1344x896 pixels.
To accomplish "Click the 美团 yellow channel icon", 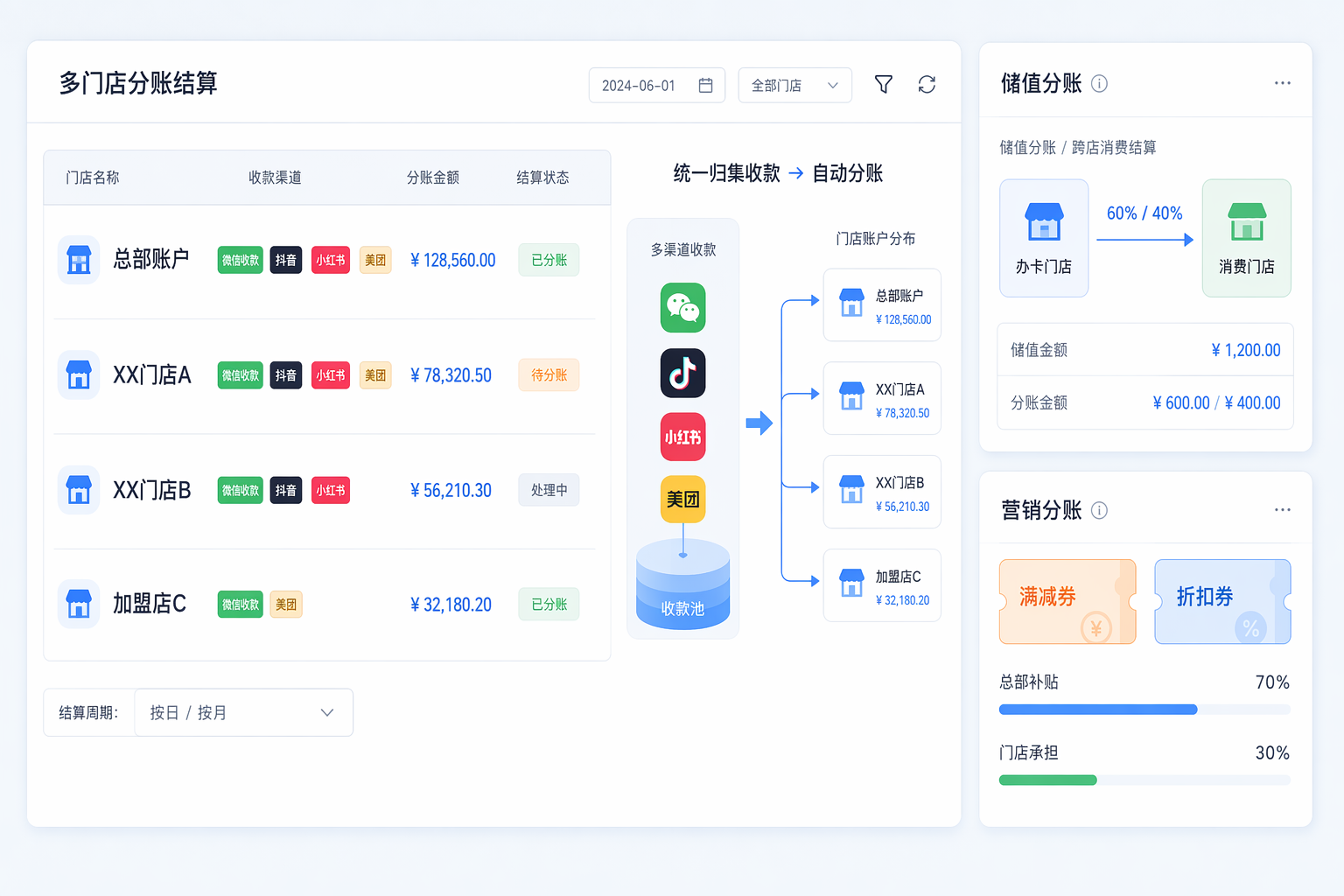I will (x=682, y=499).
